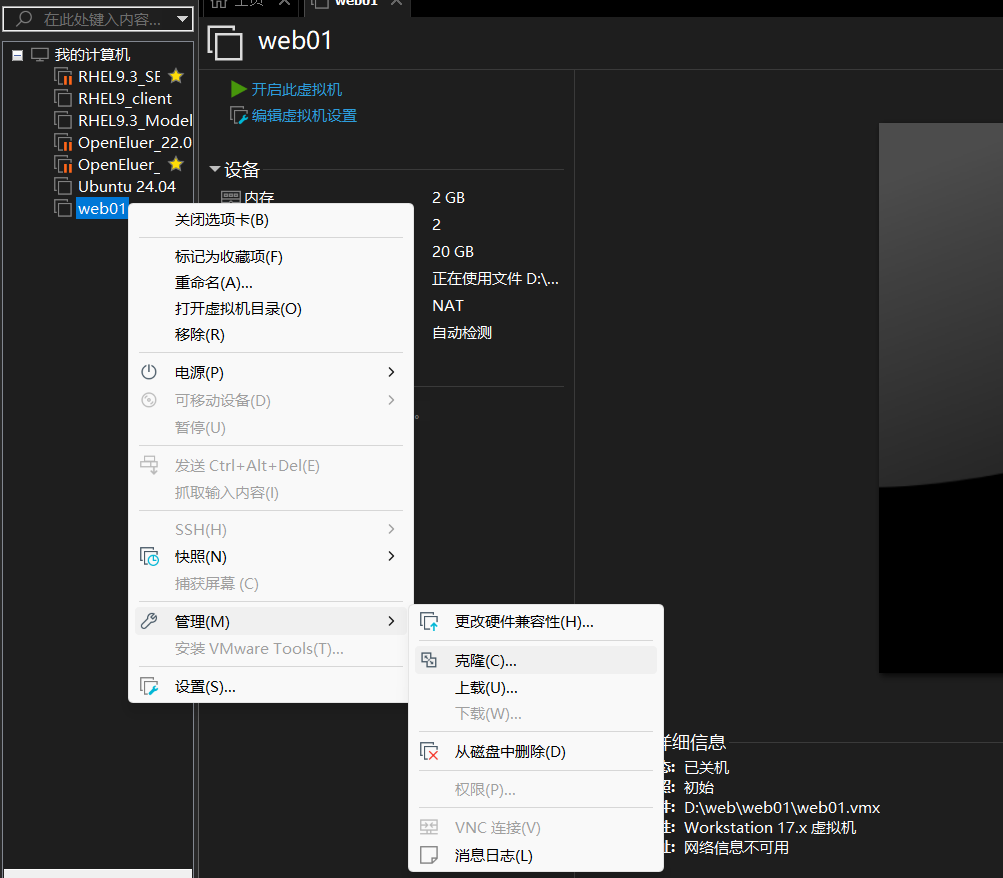Click the RHEL9.3_SE virtual machine icon

tap(63, 77)
